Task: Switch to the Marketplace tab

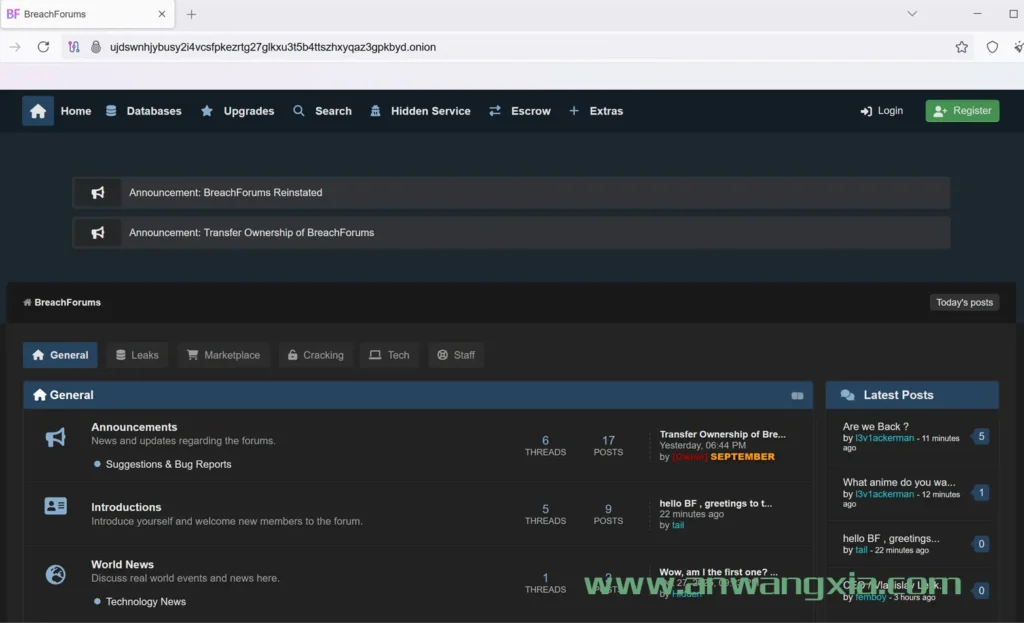Action: click(223, 355)
